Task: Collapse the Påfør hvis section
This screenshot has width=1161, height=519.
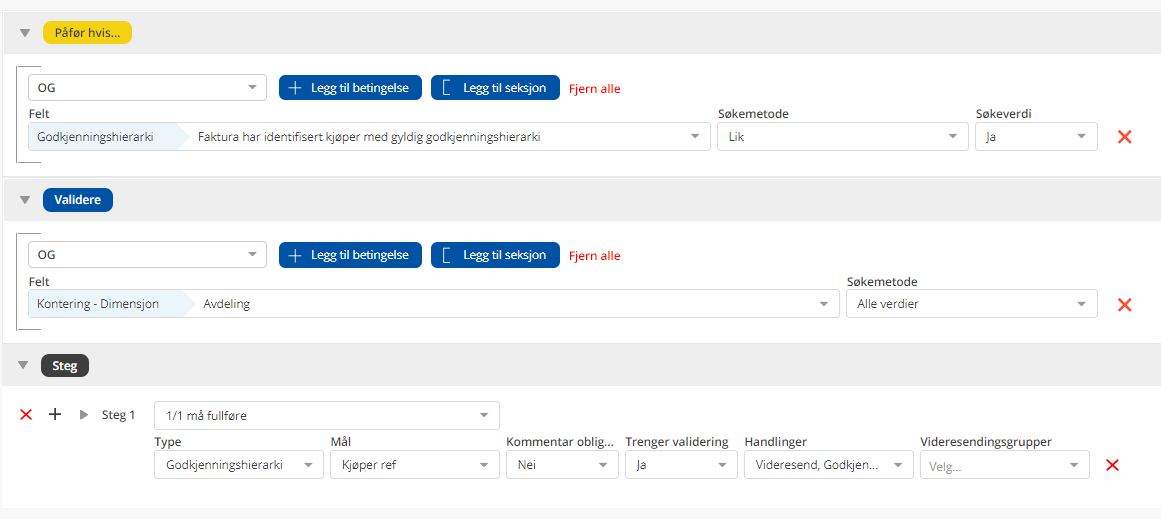Action: (25, 33)
